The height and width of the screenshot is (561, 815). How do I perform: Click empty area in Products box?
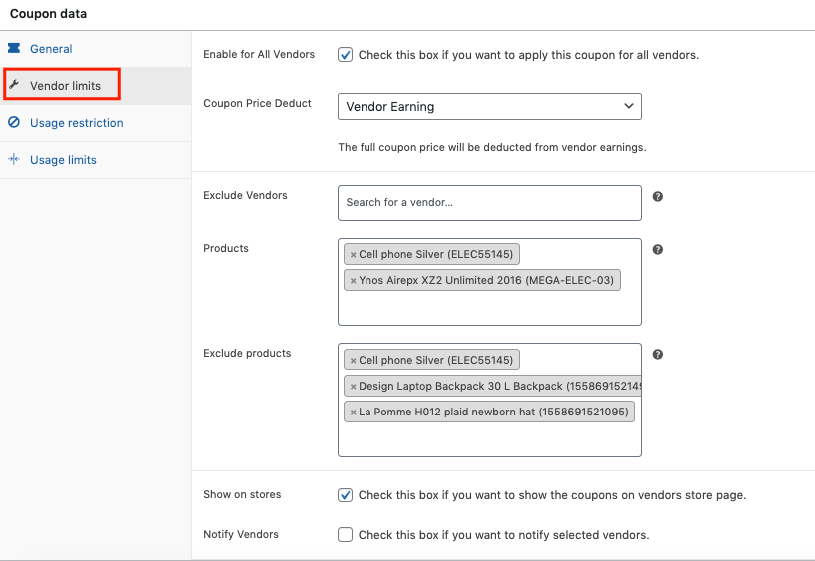(x=490, y=309)
